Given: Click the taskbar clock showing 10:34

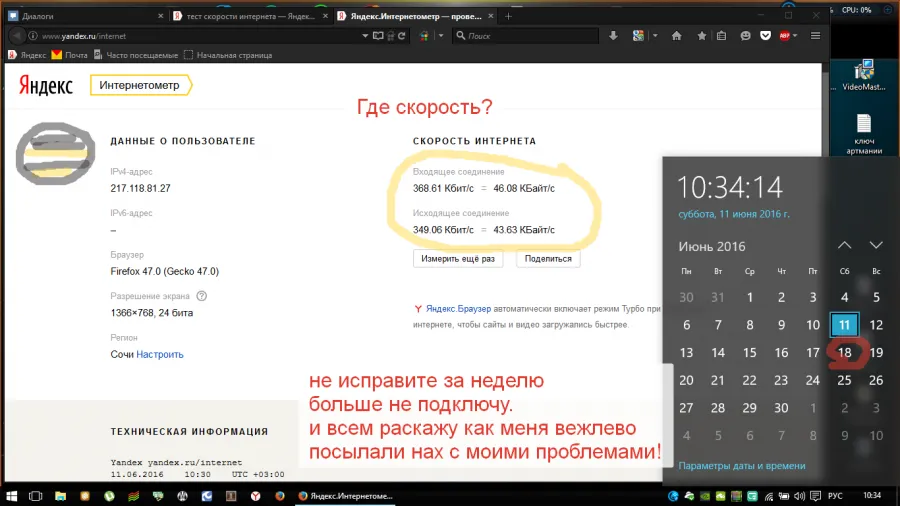Looking at the screenshot, I should [x=872, y=496].
